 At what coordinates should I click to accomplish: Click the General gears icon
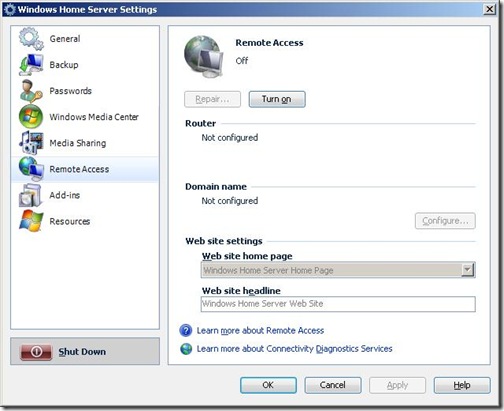tap(31, 39)
